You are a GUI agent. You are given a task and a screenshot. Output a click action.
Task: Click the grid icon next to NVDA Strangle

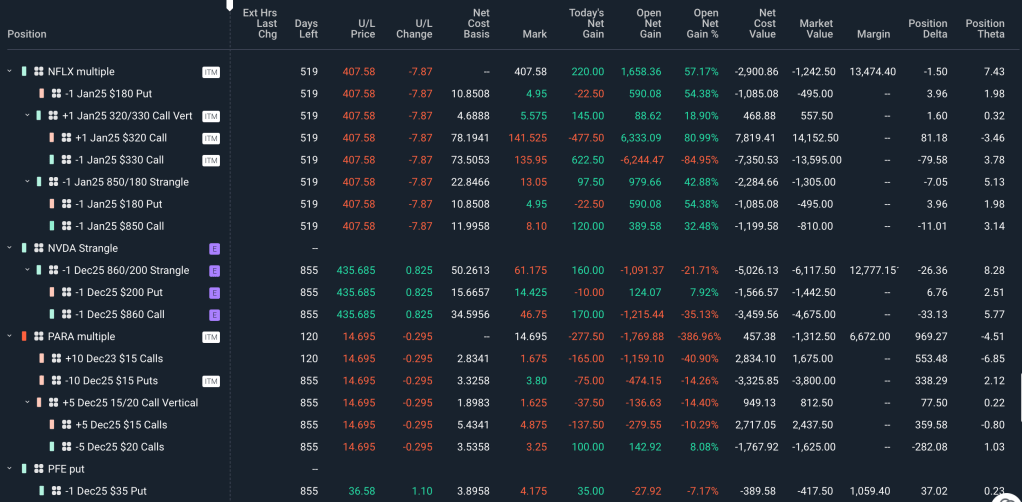click(38, 248)
